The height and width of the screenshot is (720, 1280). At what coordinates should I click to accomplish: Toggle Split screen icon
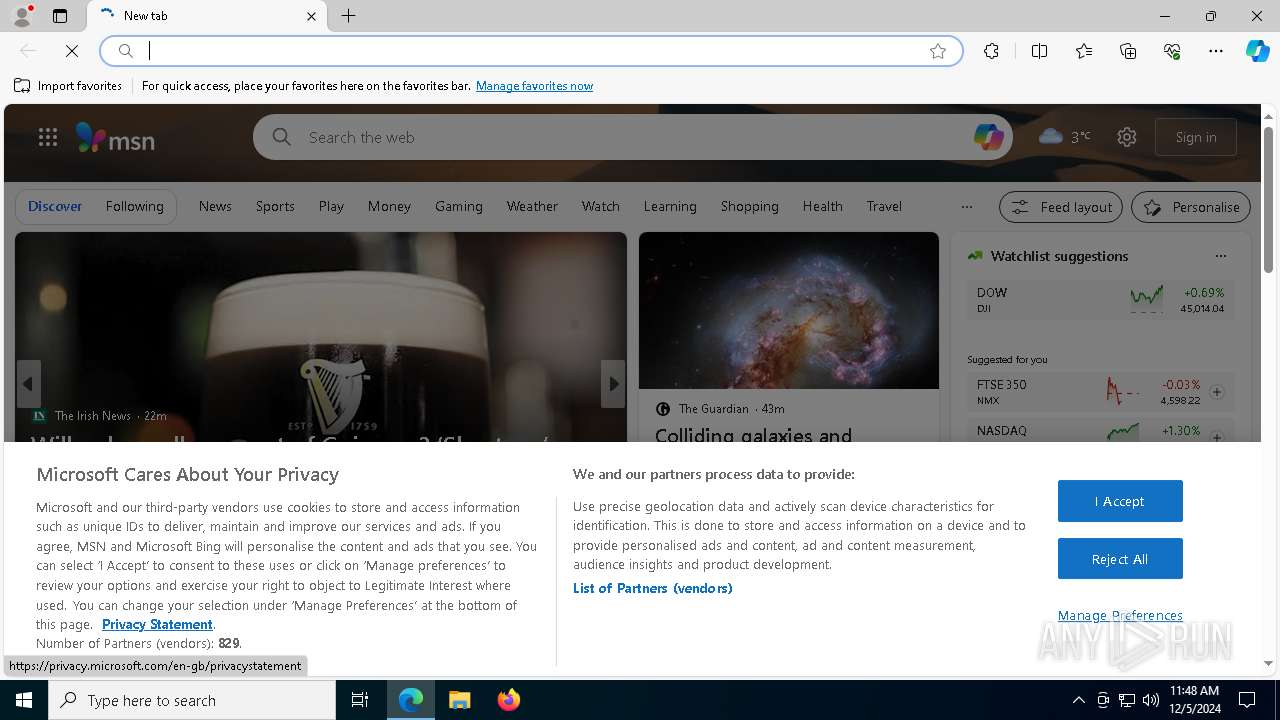pyautogui.click(x=1039, y=51)
